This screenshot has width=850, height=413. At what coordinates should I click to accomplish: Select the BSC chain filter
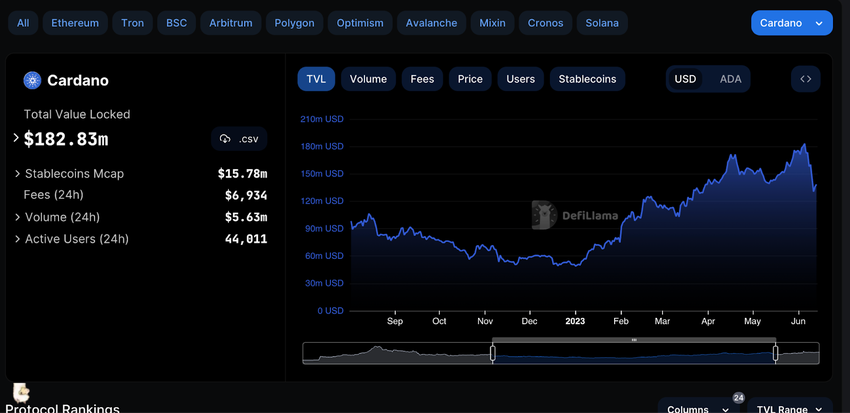(x=177, y=23)
